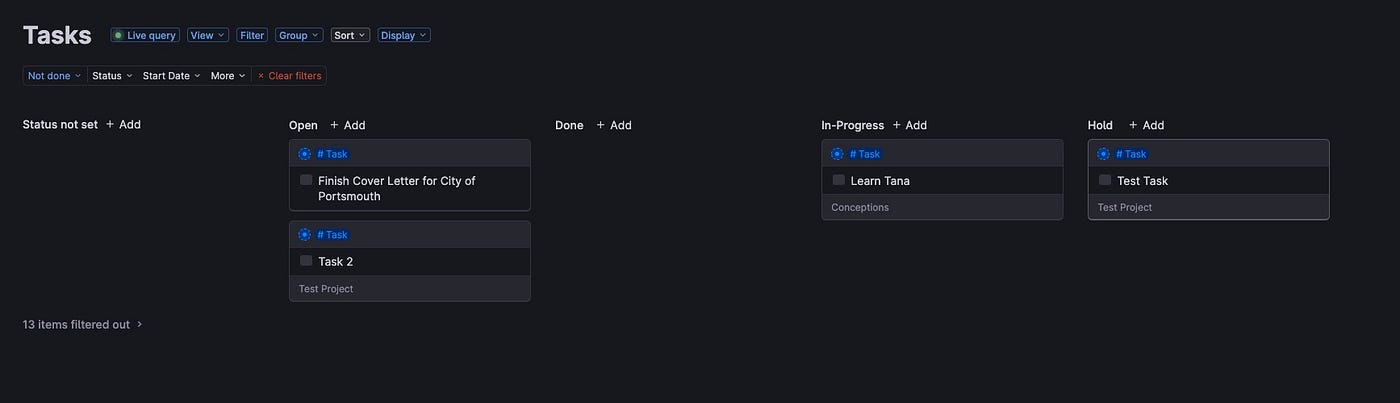Viewport: 1400px width, 403px height.
Task: Click the Task tag icon on Test Task card
Action: point(1103,154)
